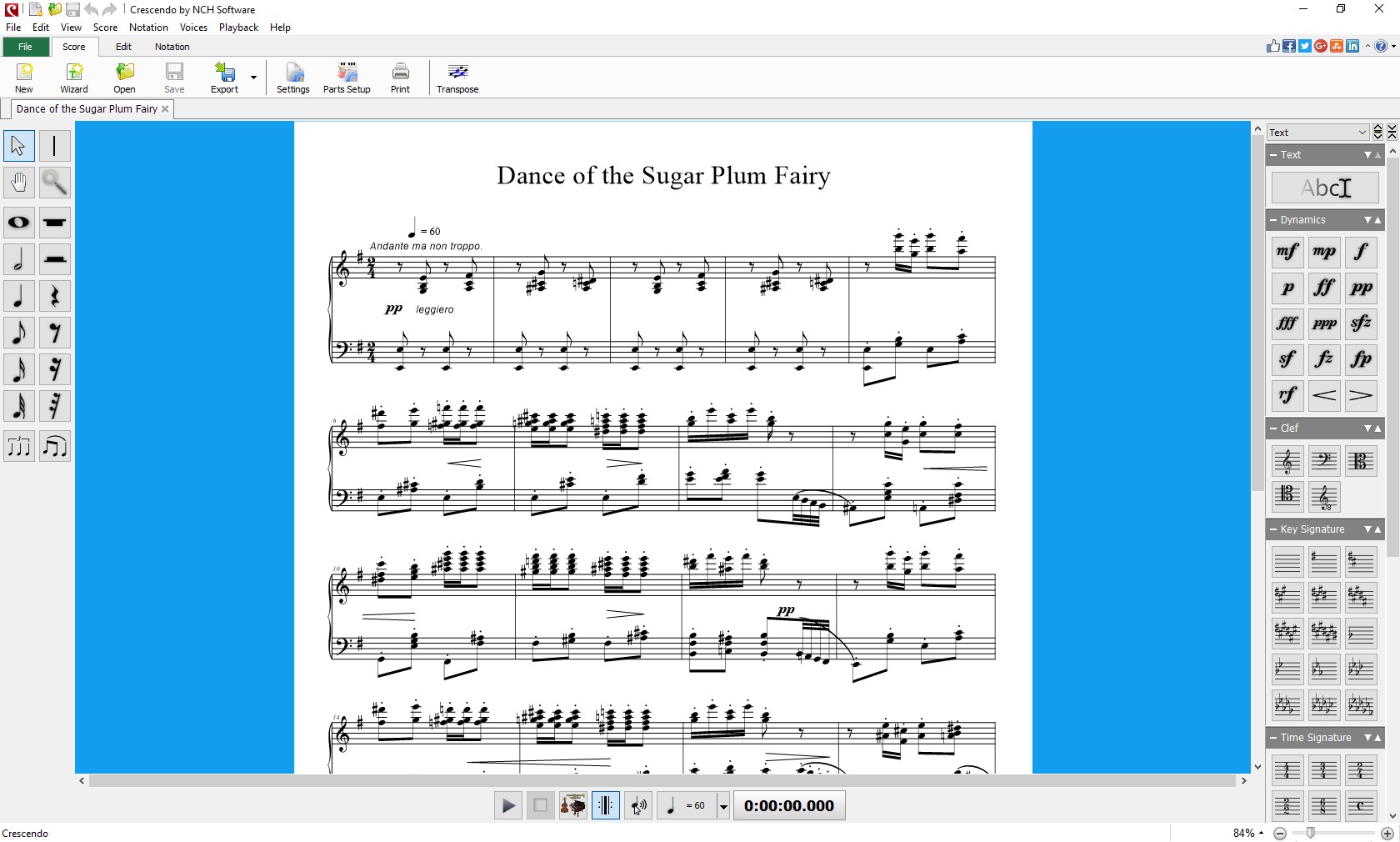Select the quarter note tool
The image size is (1400, 842).
[x=18, y=296]
